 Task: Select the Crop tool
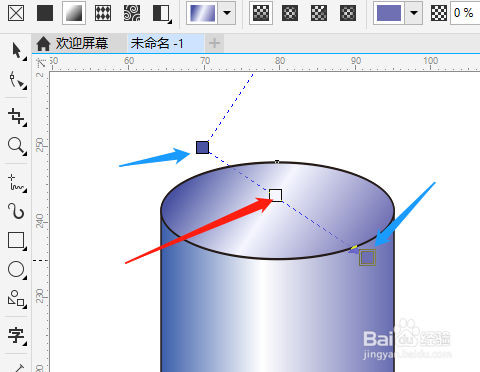tap(17, 117)
